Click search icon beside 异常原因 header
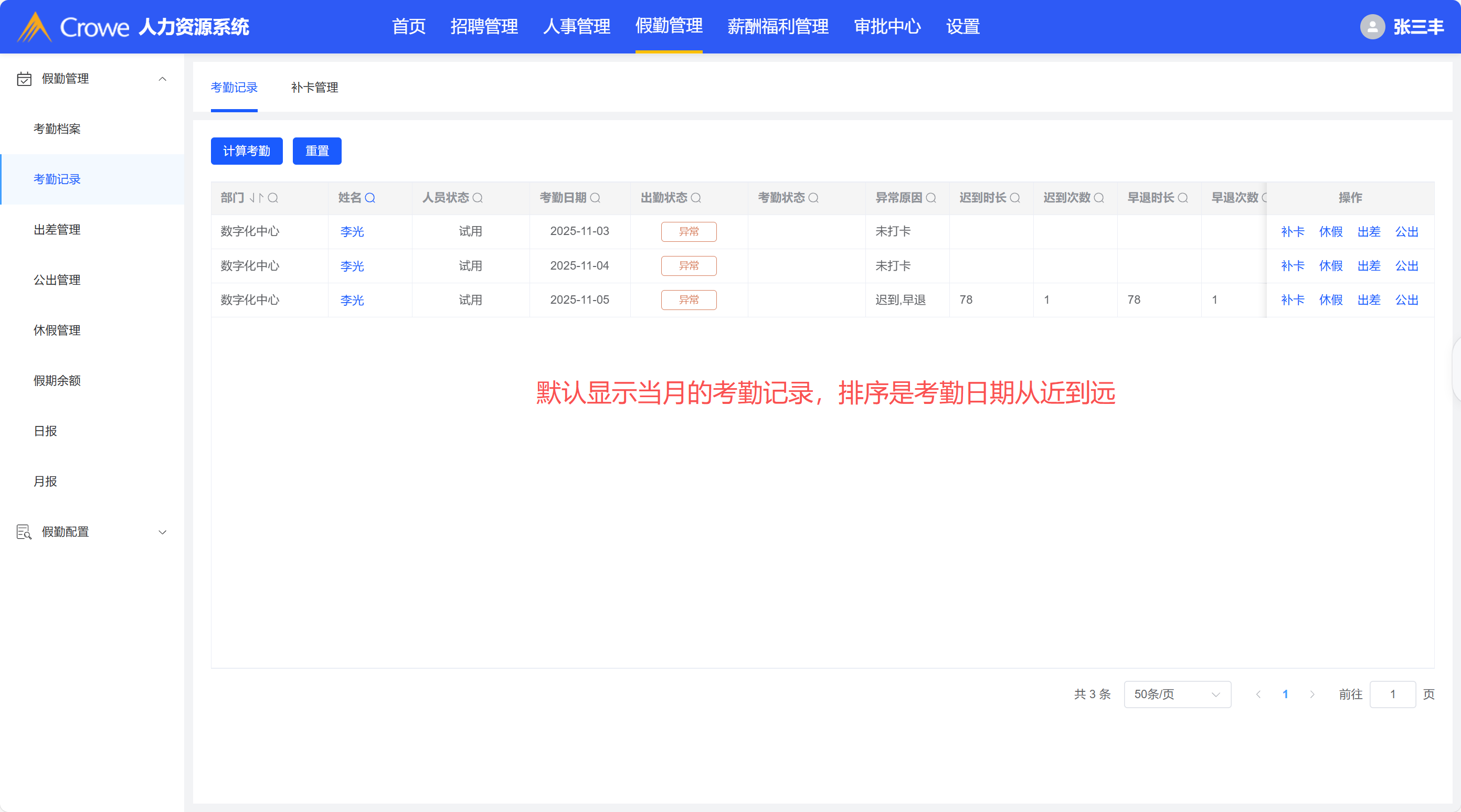This screenshot has height=812, width=1461. (x=931, y=198)
